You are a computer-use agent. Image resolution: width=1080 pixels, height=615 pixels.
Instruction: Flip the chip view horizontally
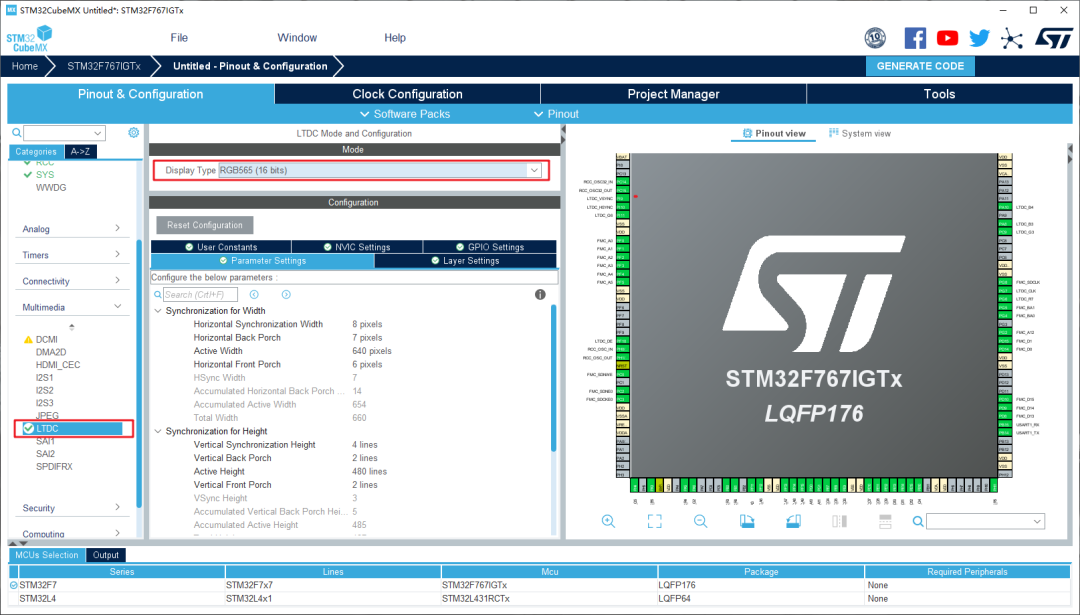click(x=839, y=521)
